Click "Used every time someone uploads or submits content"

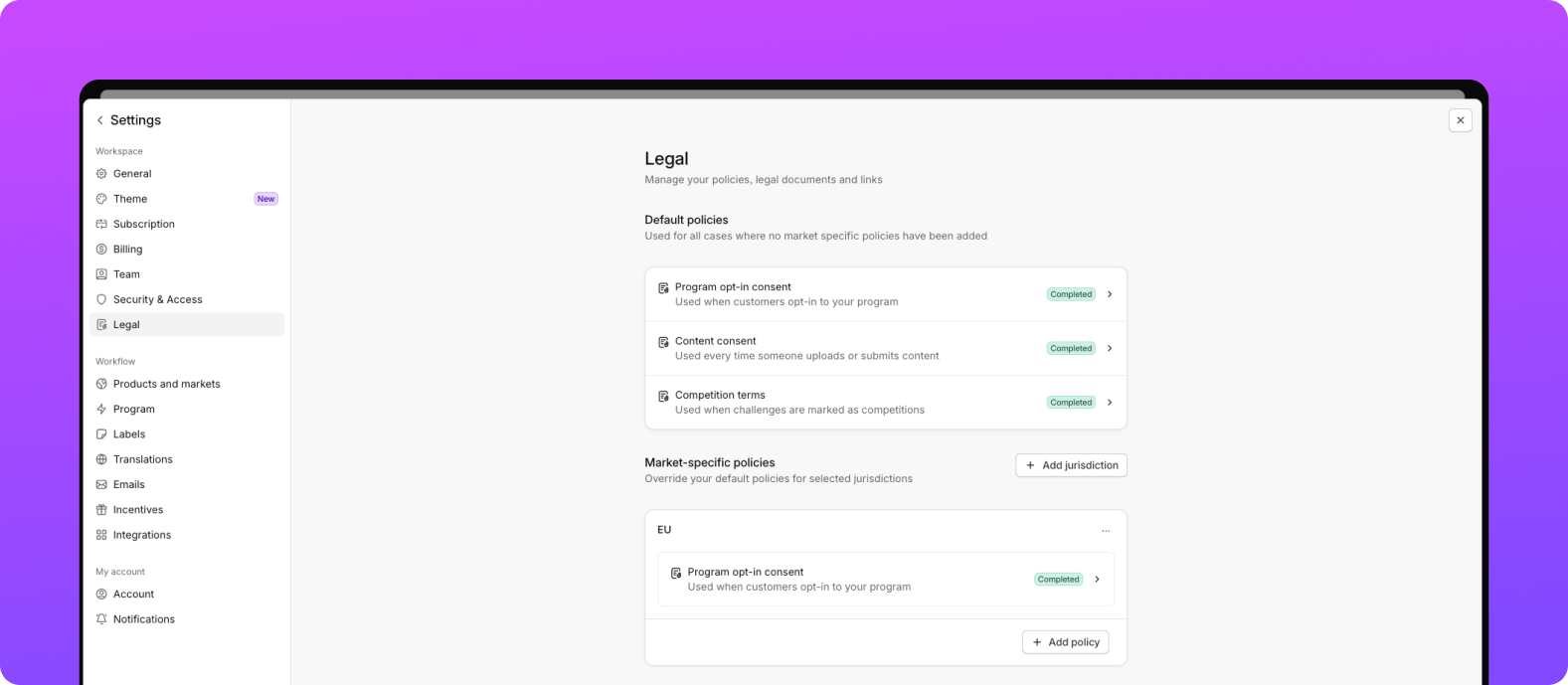(x=807, y=356)
